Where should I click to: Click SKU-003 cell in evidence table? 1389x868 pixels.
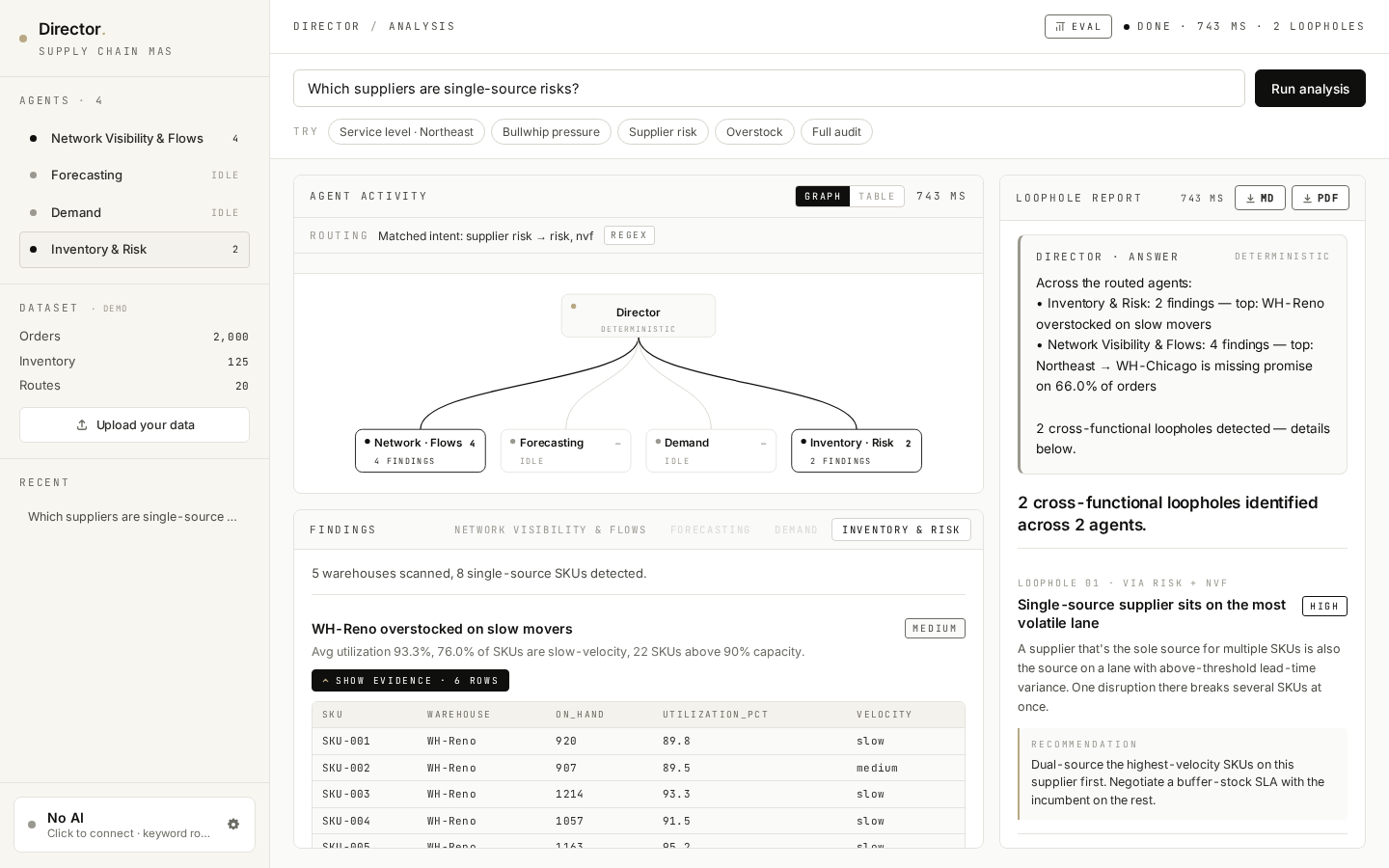click(345, 795)
